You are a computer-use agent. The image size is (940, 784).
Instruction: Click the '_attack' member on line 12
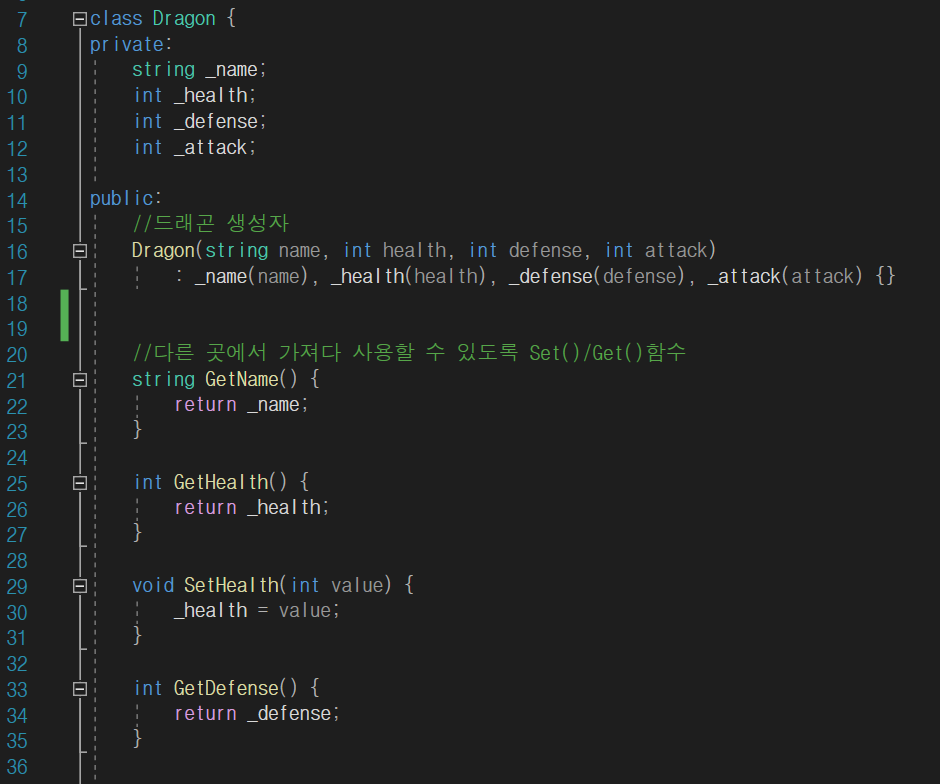click(x=210, y=147)
